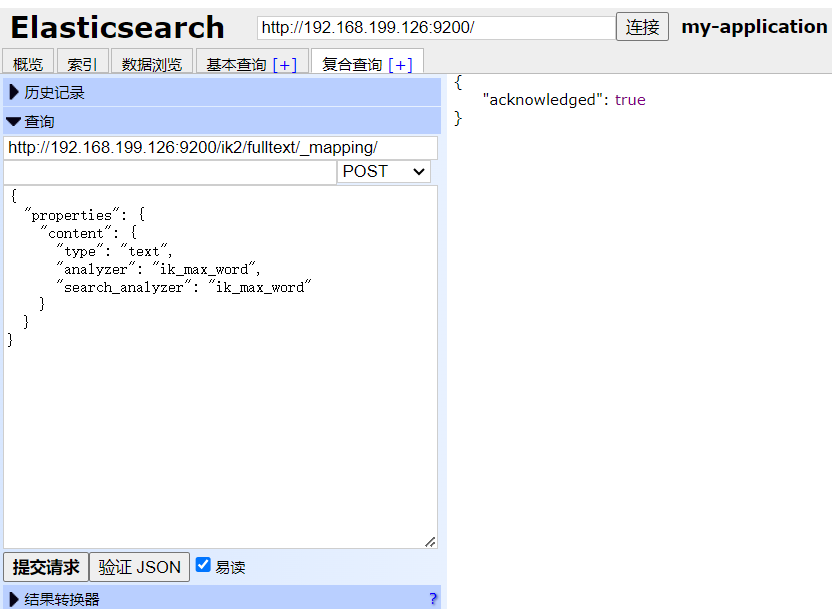
Task: Click 提交请求 to submit the request
Action: [x=46, y=567]
